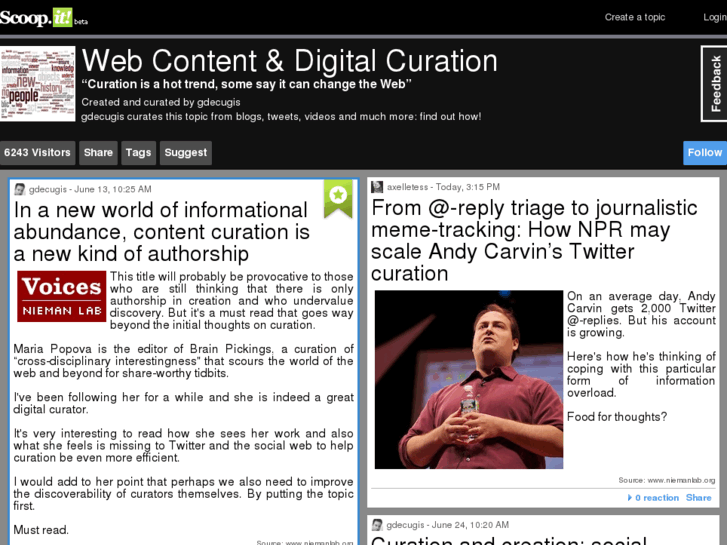Screen dimensions: 727x545
Task: Open Source www.niemanlab.org on NPR post
Action: 667,480
